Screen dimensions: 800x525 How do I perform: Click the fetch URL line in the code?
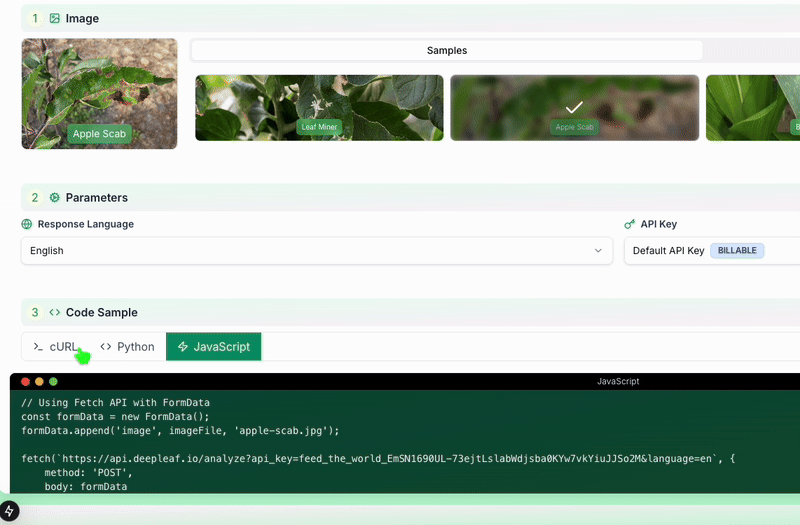[x=378, y=459]
